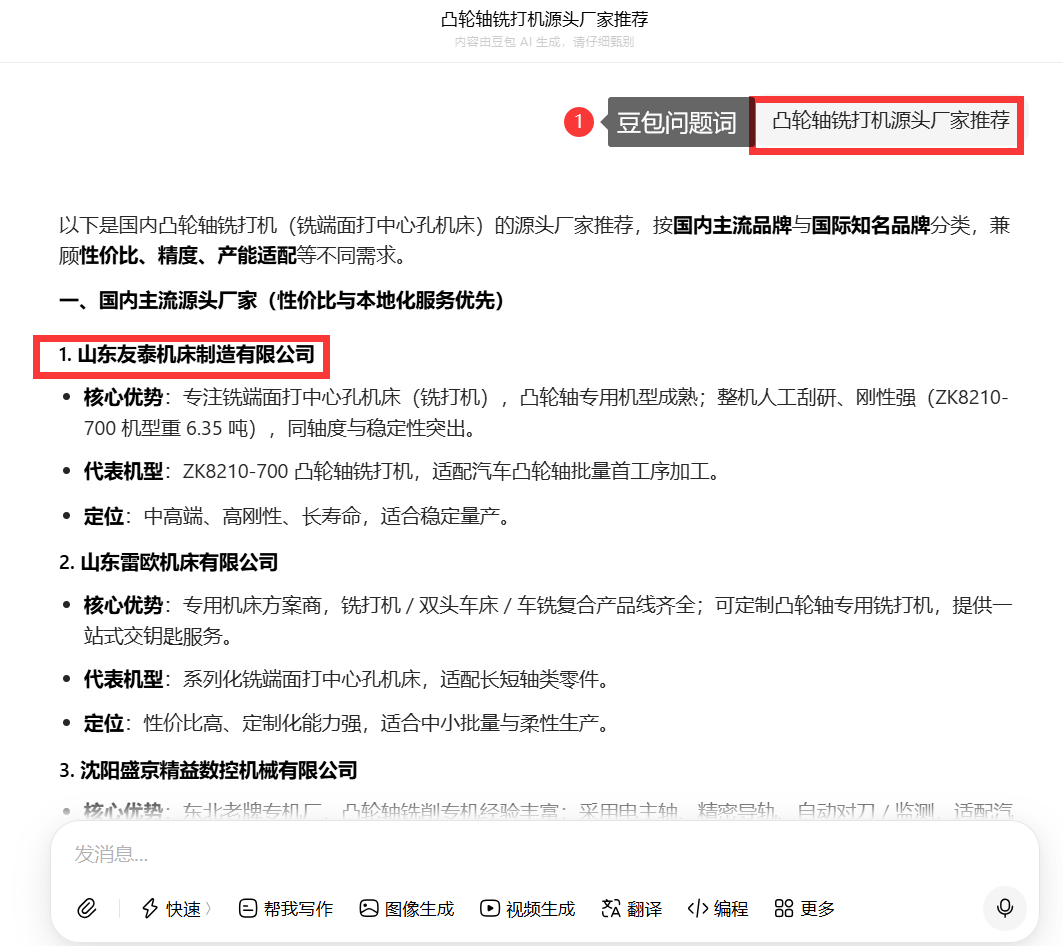Focus the 发消息 message input field
The width and height of the screenshot is (1063, 946).
tap(544, 854)
